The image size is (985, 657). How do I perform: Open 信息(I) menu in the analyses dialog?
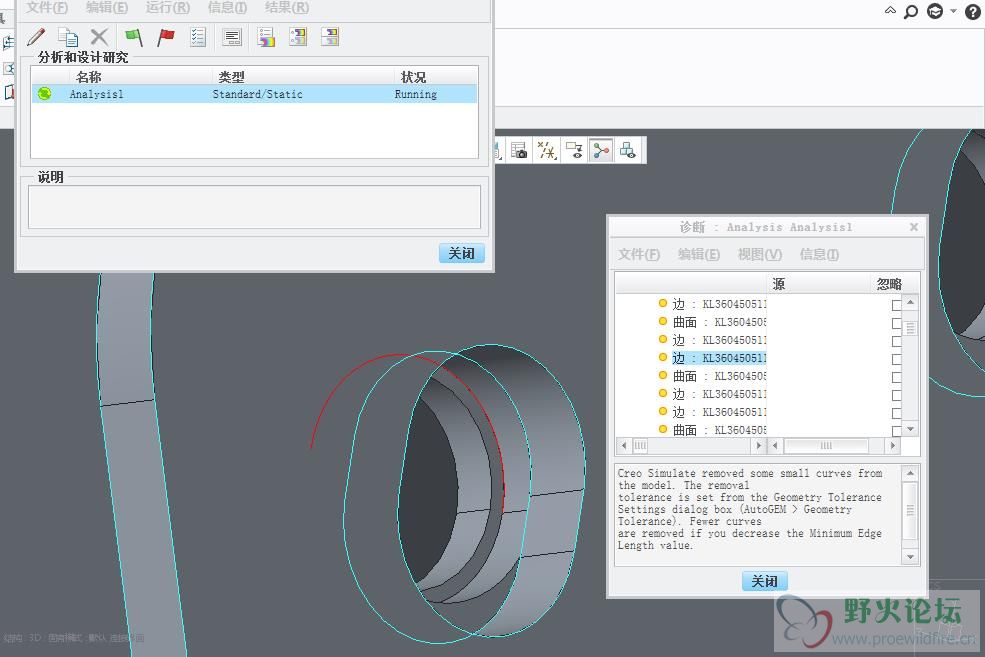[227, 8]
